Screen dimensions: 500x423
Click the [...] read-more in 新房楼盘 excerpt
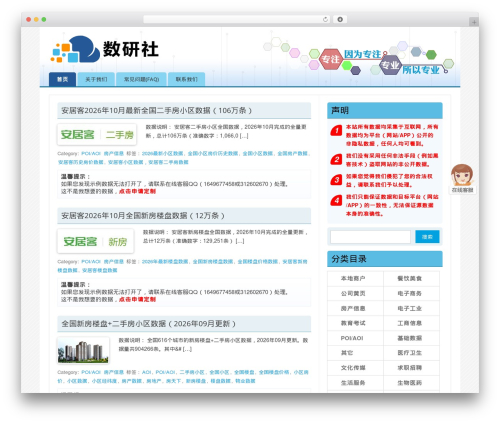240,241
